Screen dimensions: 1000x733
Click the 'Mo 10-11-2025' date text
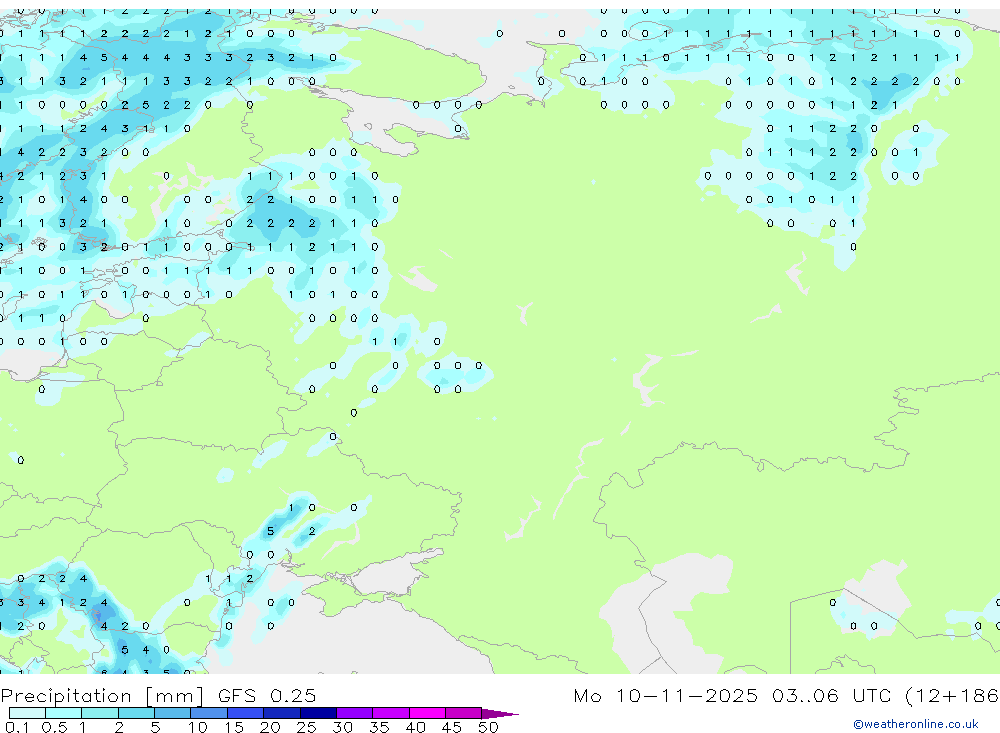pyautogui.click(x=666, y=695)
